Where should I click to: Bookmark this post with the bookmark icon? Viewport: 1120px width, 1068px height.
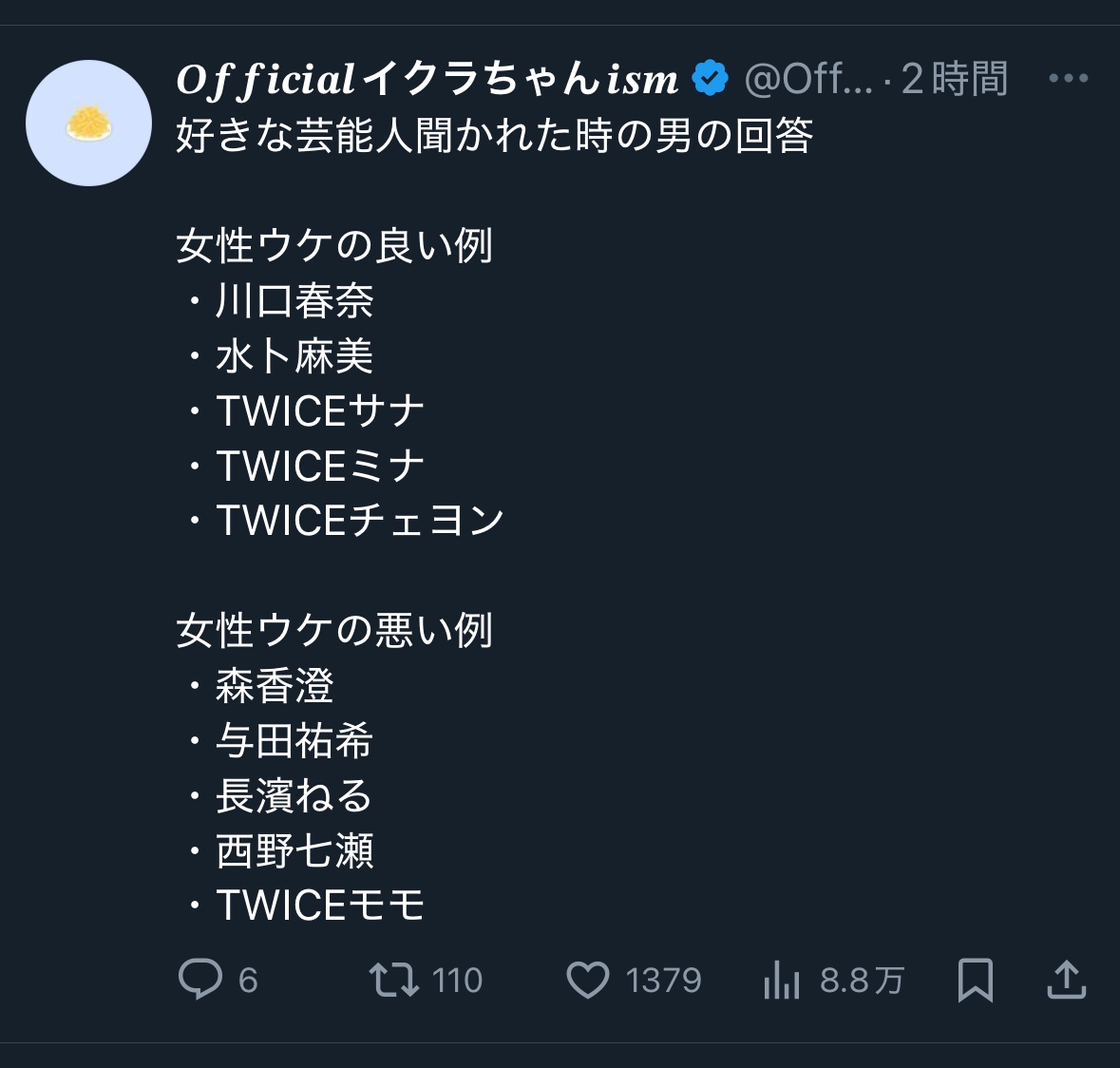point(975,980)
